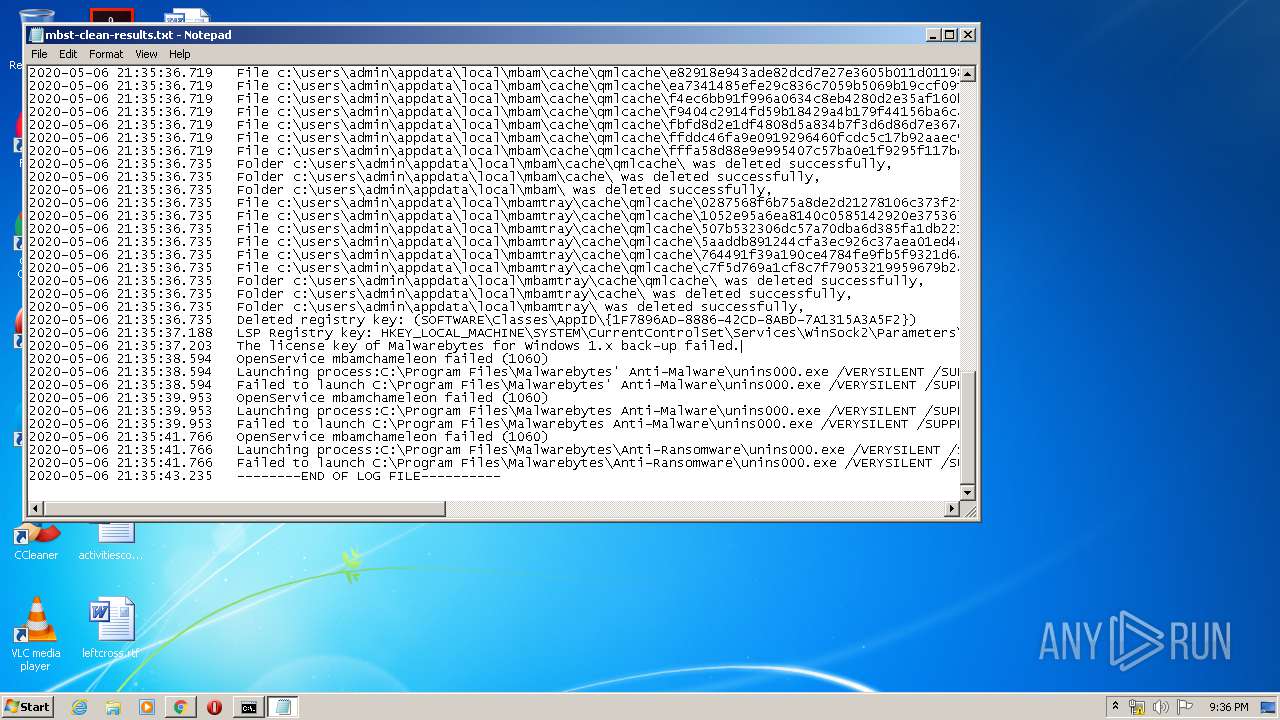
Task: Open Internet Explorer from the taskbar
Action: click(79, 707)
